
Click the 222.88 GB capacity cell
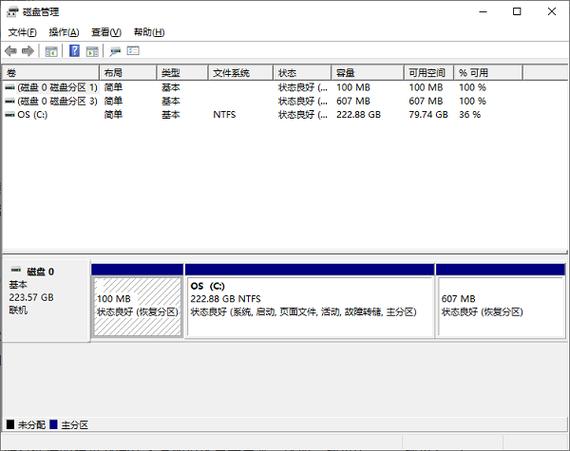358,115
